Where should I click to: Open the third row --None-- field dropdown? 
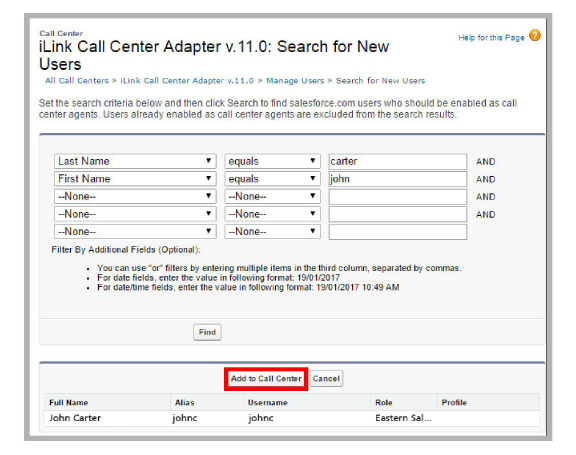coord(135,196)
